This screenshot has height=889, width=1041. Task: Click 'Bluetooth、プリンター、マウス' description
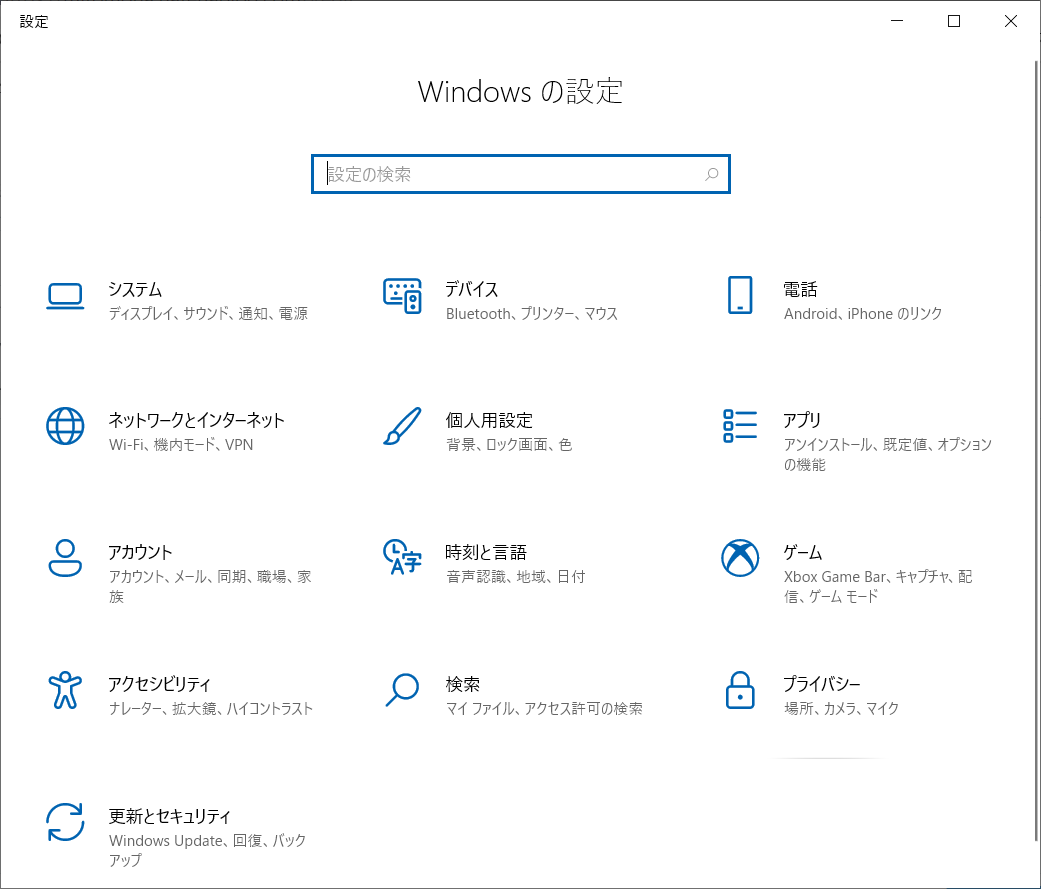click(x=532, y=313)
